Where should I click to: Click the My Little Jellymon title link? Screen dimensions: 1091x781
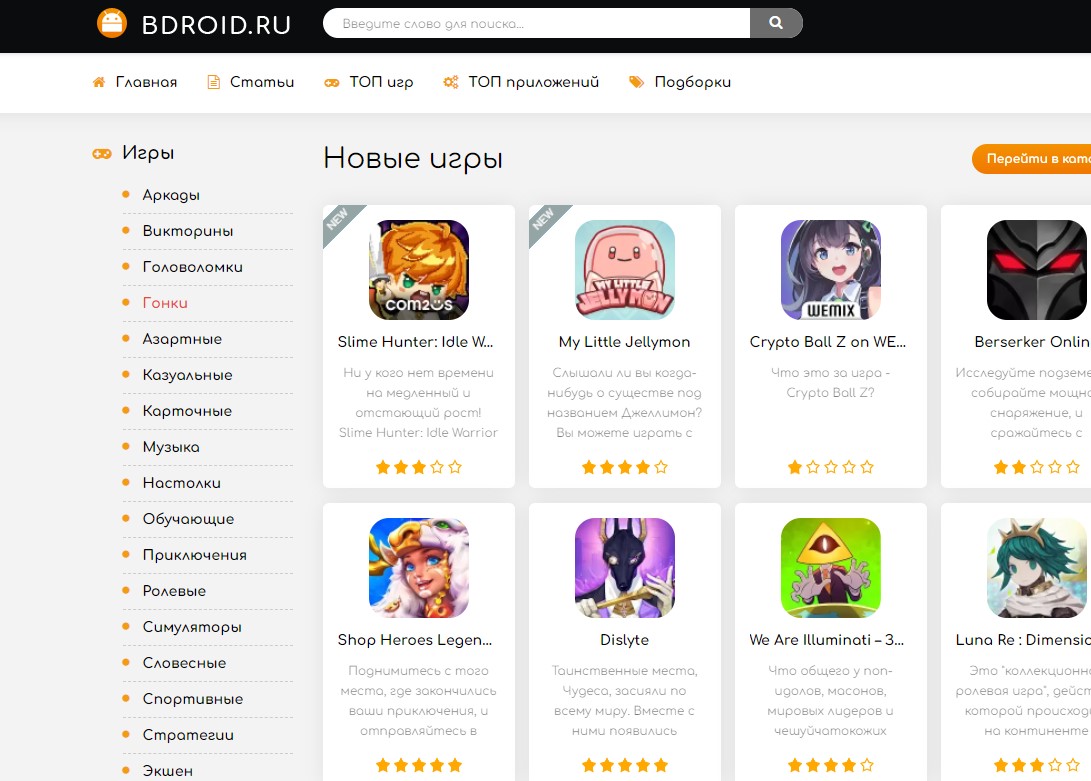coord(624,342)
